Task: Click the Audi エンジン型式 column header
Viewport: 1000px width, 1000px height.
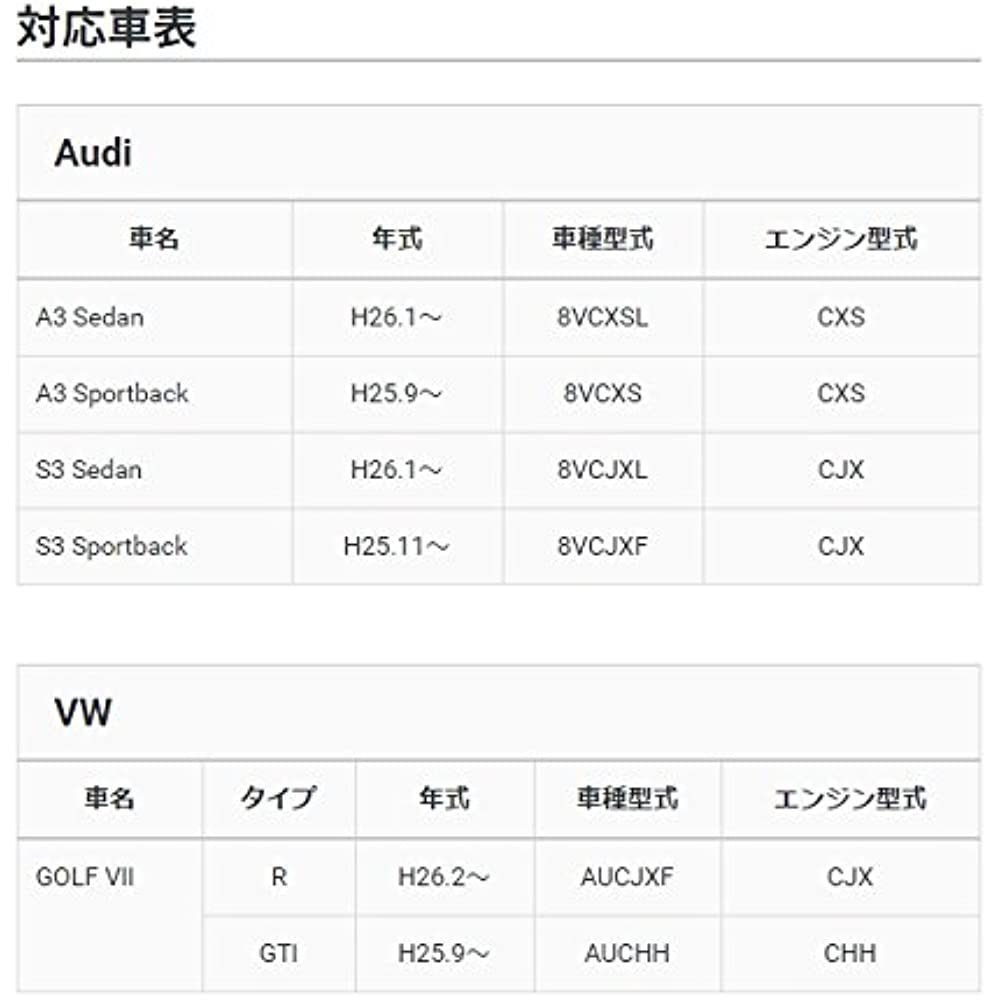Action: (x=840, y=239)
